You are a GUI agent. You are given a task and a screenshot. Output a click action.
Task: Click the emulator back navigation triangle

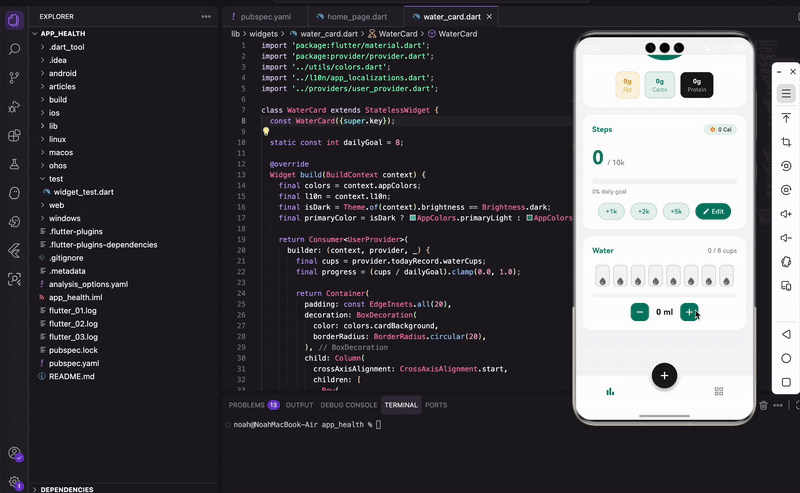coord(786,334)
